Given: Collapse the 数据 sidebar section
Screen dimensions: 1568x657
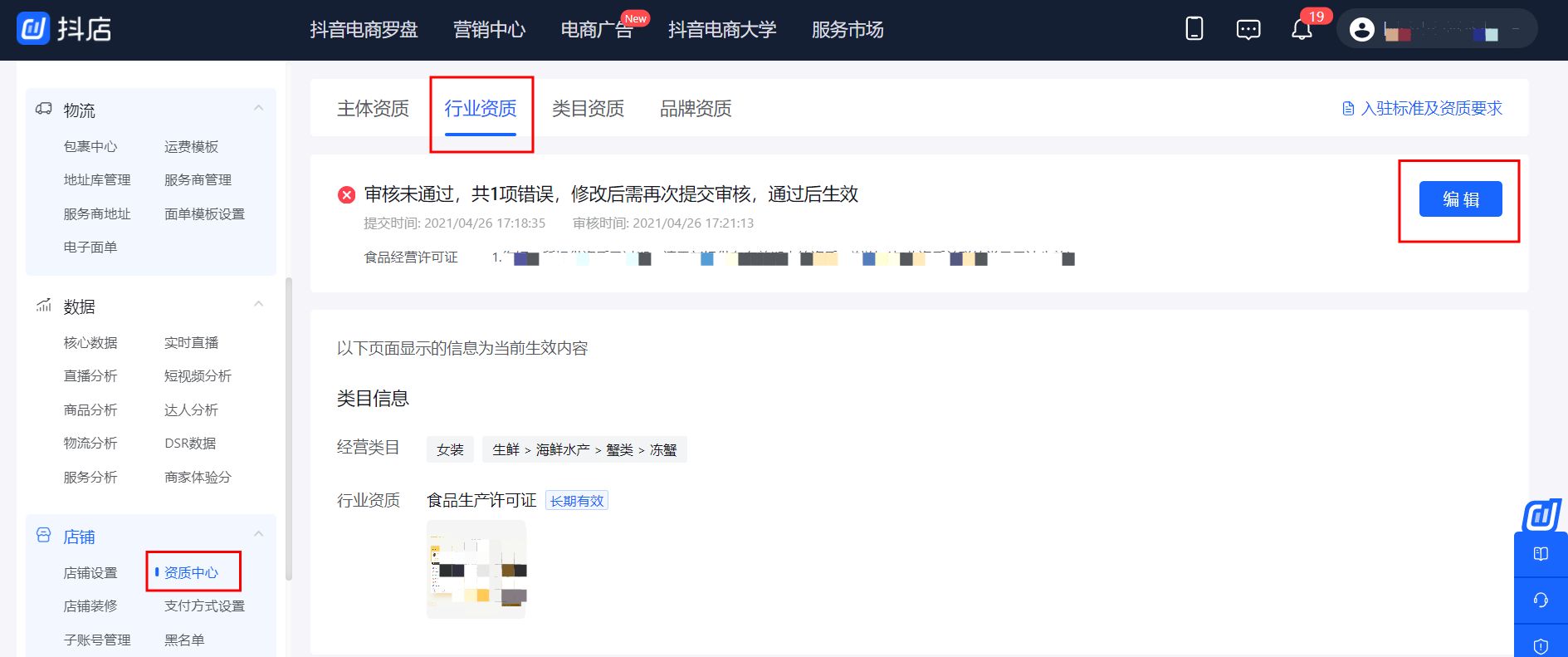Looking at the screenshot, I should tap(259, 305).
